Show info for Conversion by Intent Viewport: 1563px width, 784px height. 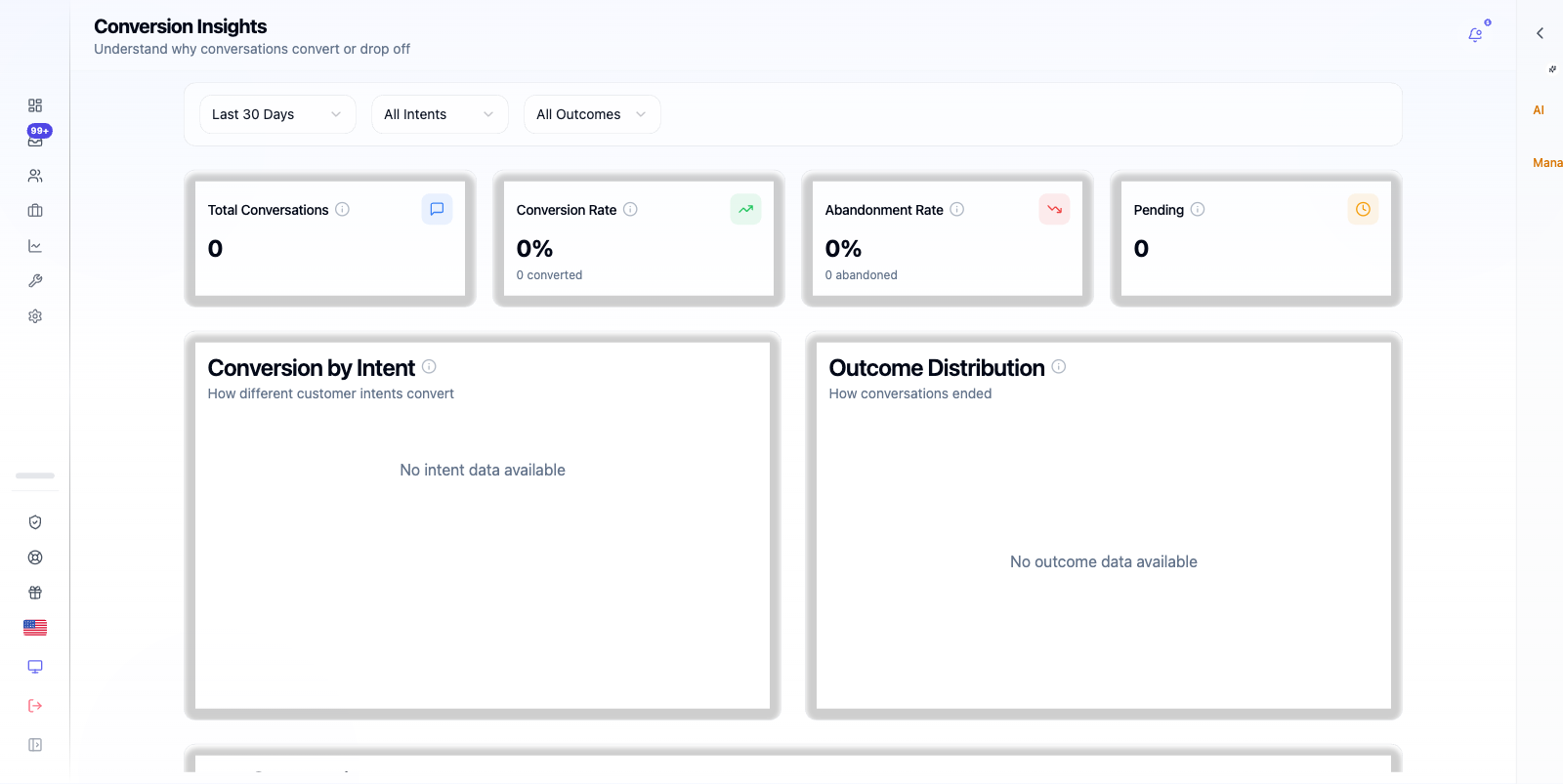point(429,366)
